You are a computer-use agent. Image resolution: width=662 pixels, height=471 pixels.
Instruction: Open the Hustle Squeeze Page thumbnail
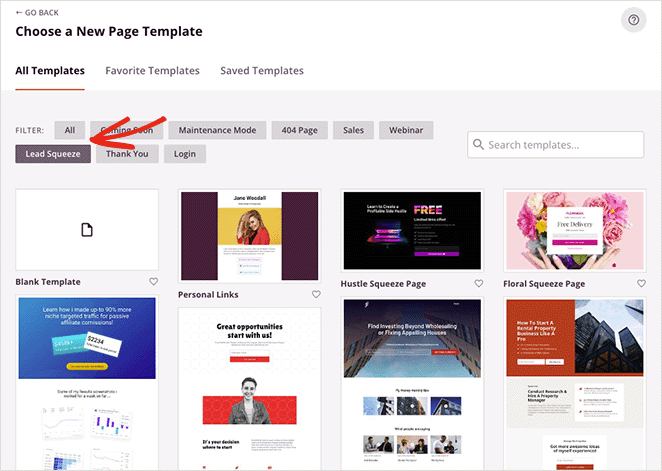pos(412,232)
